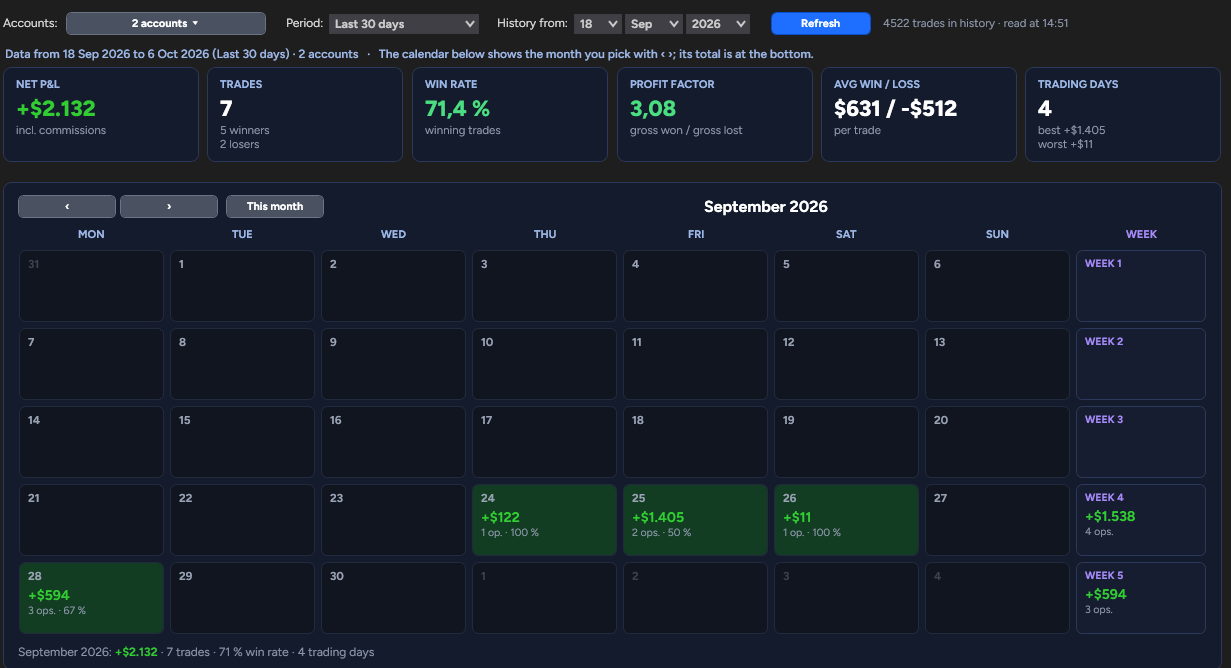Click the NET P&L card showing +$2.132
The width and height of the screenshot is (1231, 668).
(x=101, y=115)
